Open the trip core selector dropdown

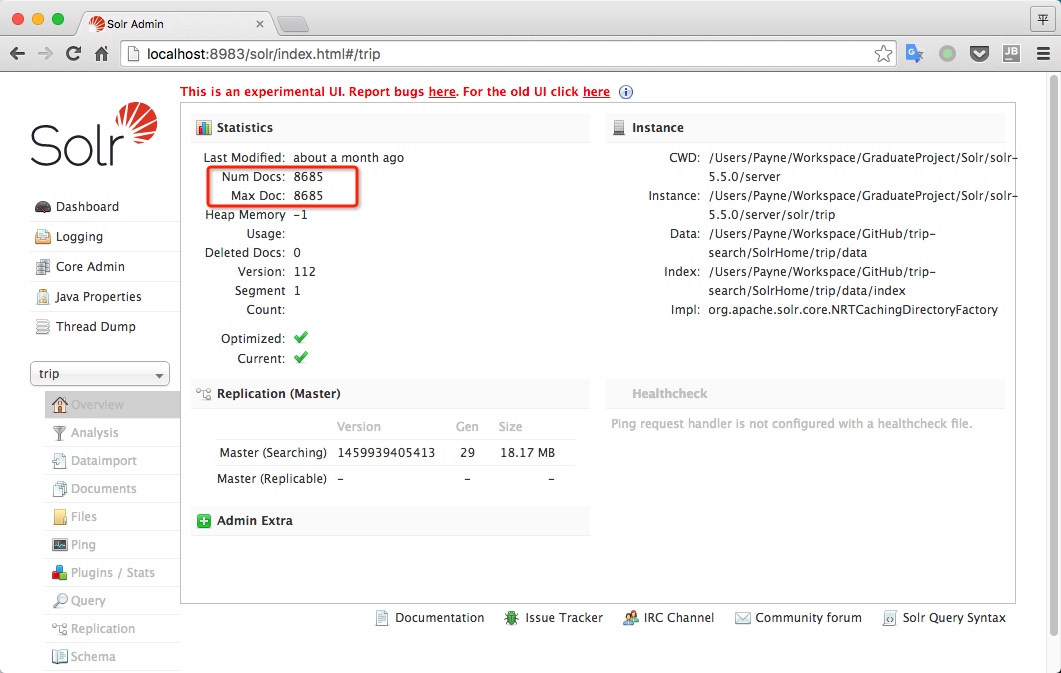coord(100,374)
